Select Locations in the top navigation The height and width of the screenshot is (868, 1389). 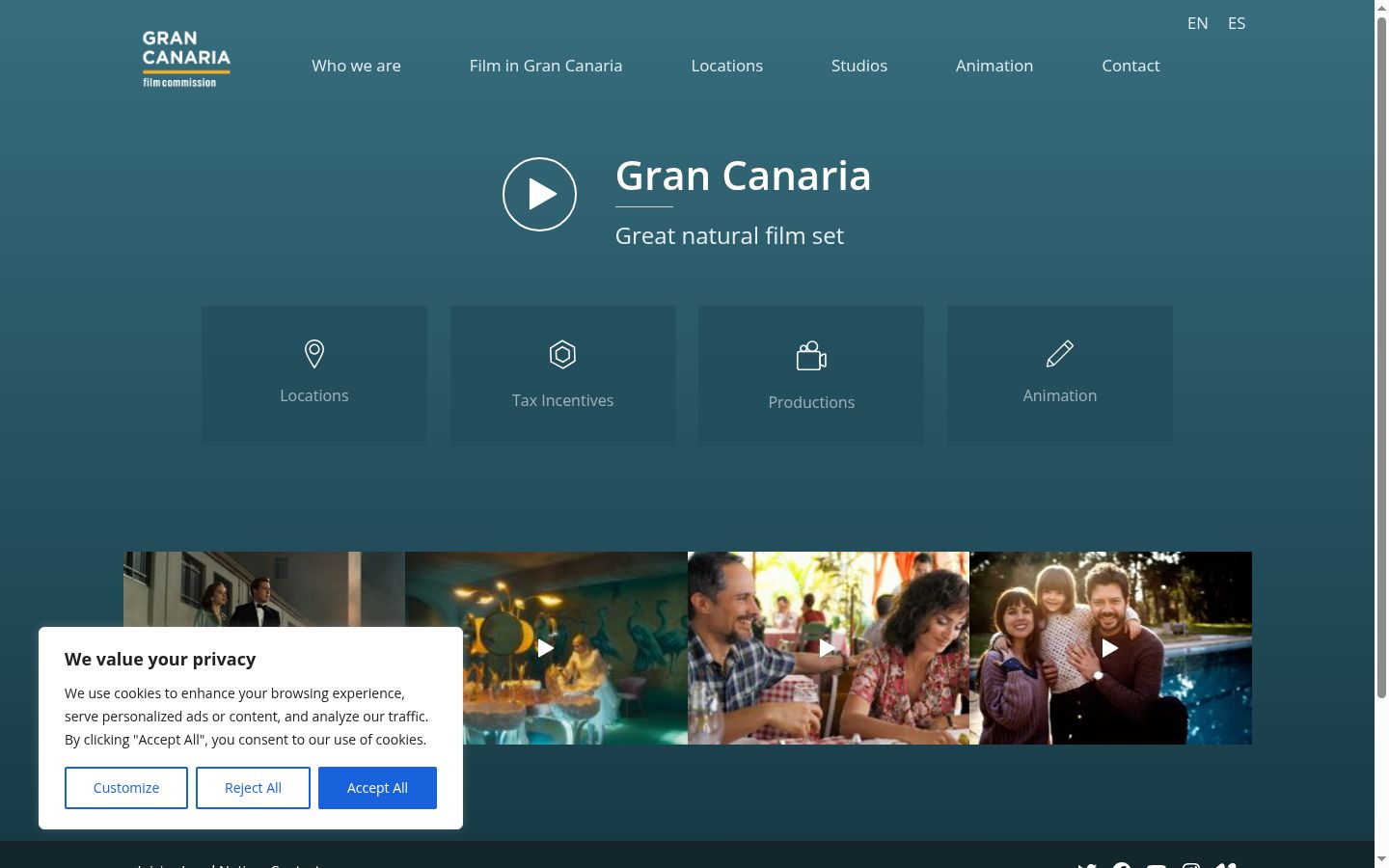727,66
